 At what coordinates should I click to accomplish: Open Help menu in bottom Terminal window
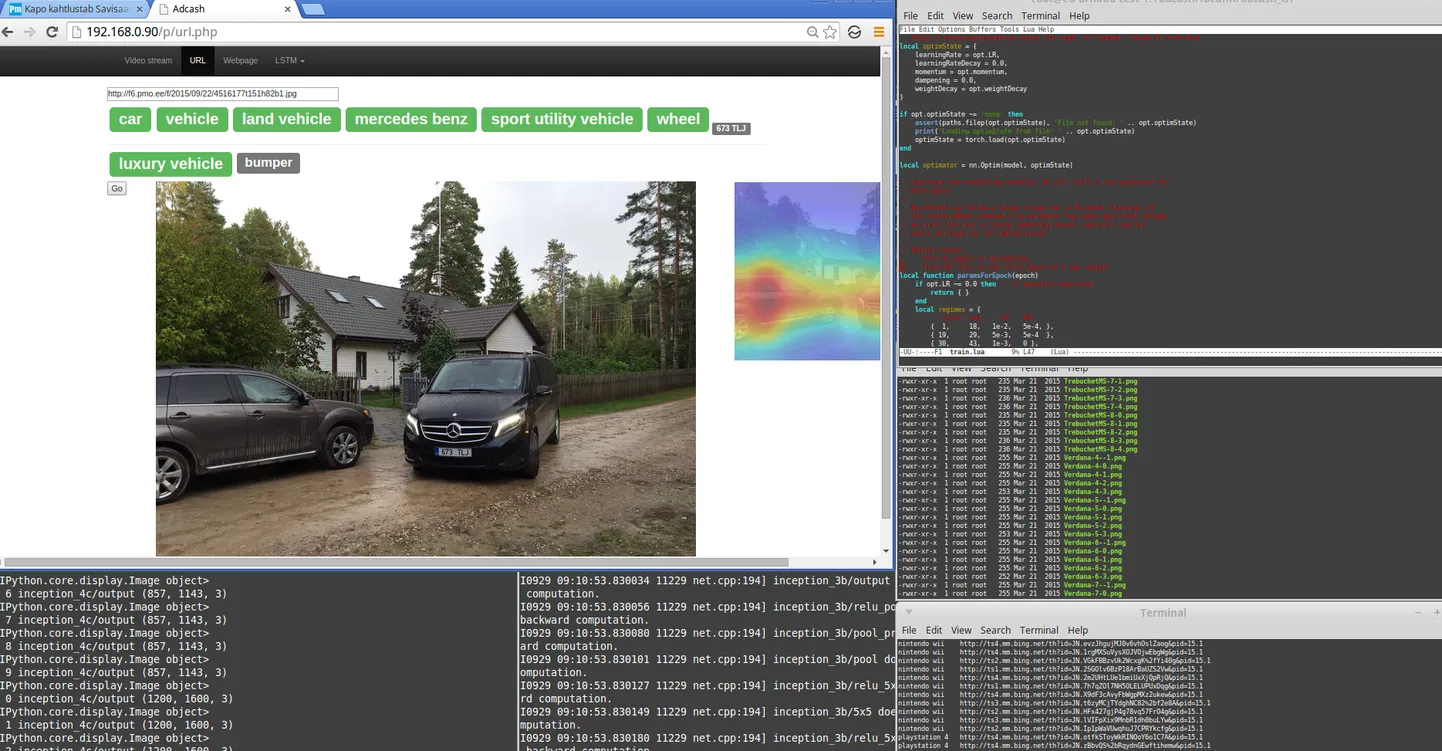click(1078, 630)
